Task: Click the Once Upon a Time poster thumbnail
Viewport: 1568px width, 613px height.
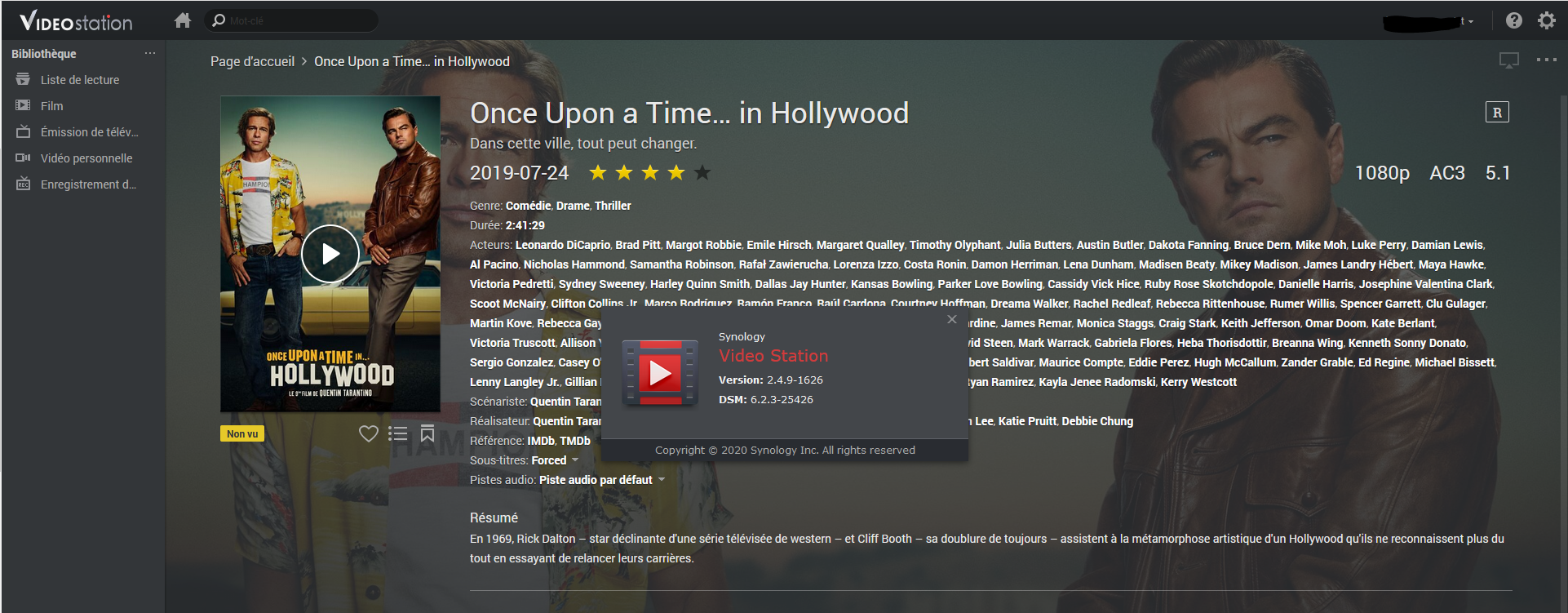Action: (330, 254)
